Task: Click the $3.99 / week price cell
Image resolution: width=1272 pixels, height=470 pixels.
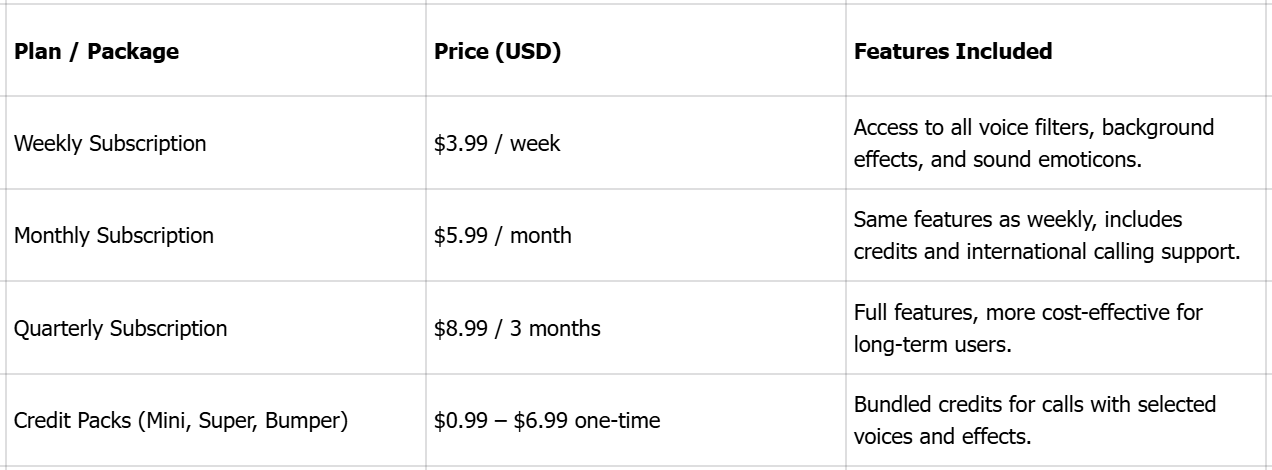Action: click(497, 143)
